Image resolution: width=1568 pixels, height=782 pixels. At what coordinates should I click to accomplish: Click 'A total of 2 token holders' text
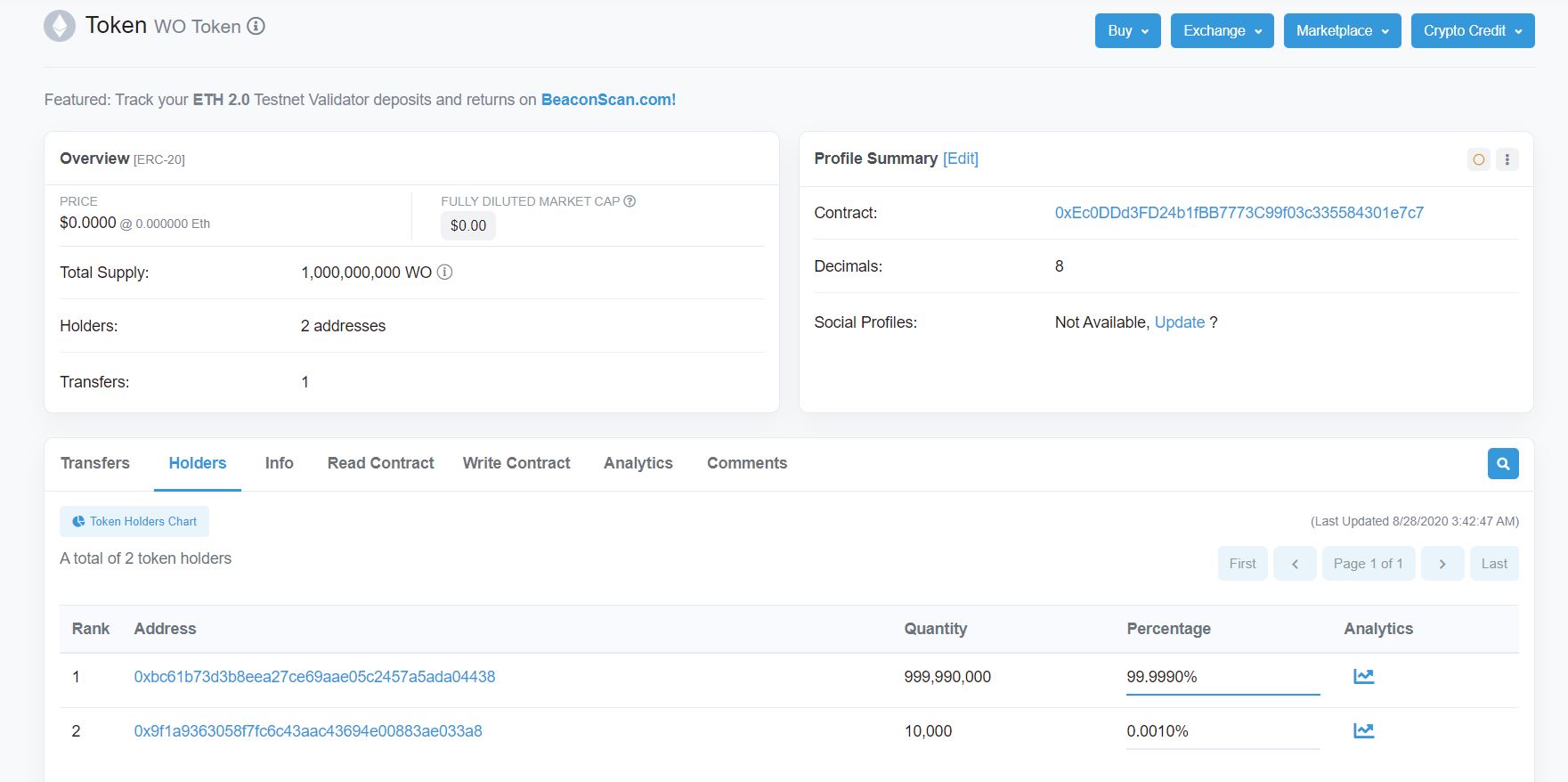[146, 558]
